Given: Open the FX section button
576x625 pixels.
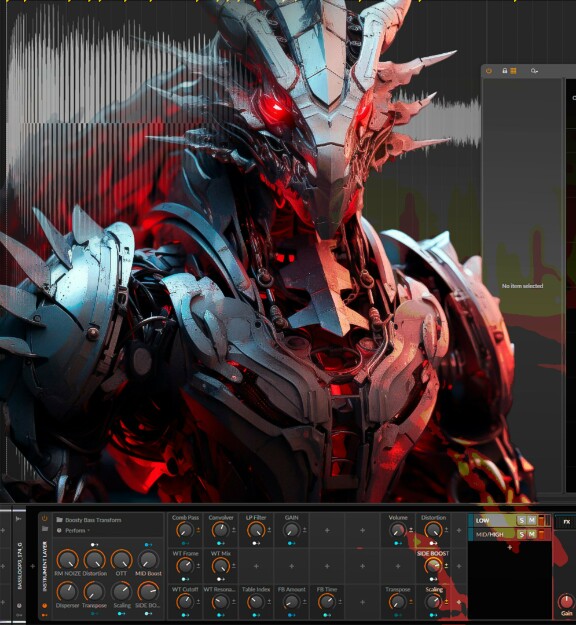Looking at the screenshot, I should 566,522.
